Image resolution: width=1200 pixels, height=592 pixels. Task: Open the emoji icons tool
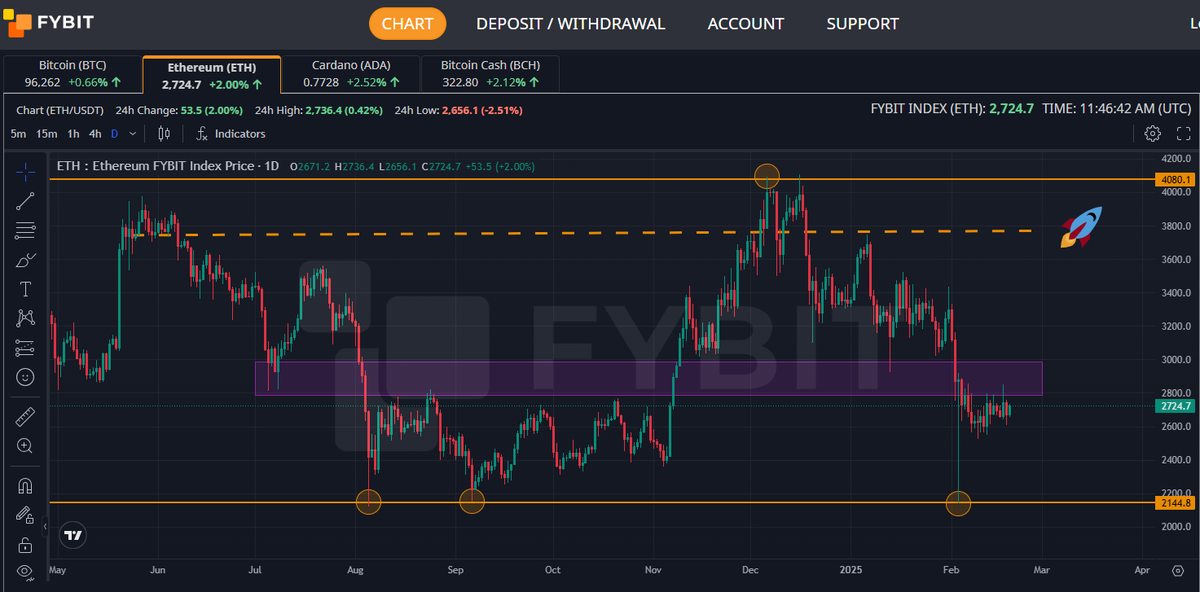pos(25,377)
